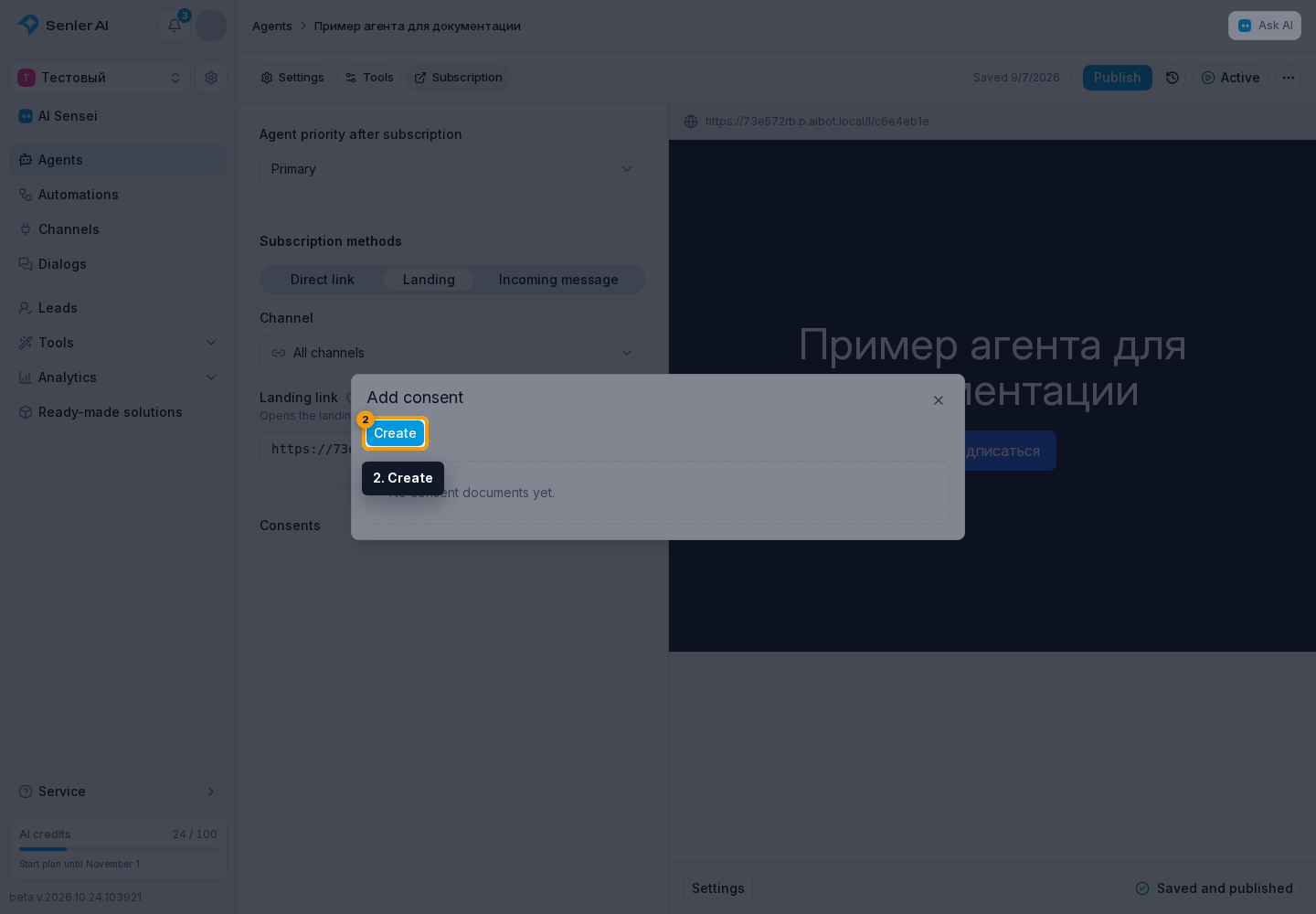Open Dialogs in the sidebar
The width and height of the screenshot is (1316, 914).
[x=119, y=264]
